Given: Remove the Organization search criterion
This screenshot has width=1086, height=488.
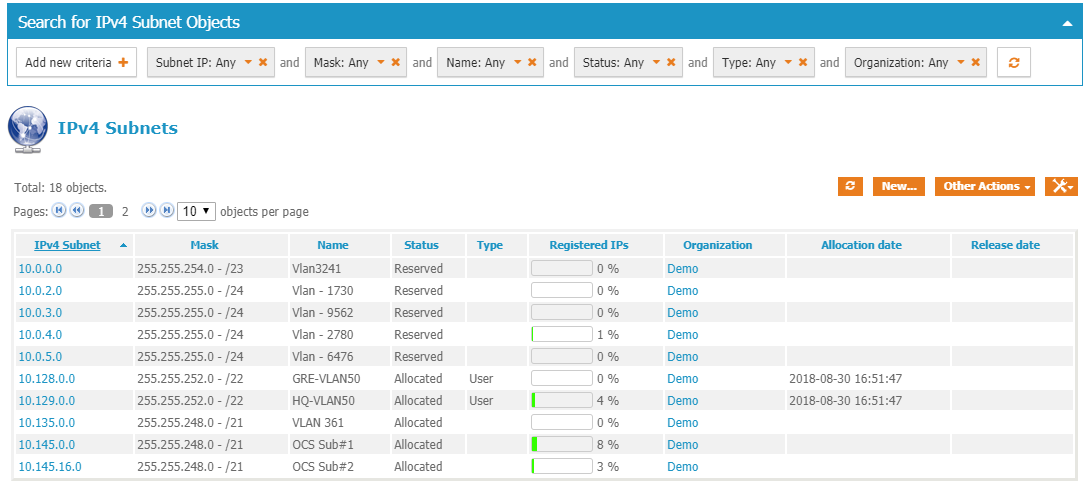Looking at the screenshot, I should (x=975, y=62).
